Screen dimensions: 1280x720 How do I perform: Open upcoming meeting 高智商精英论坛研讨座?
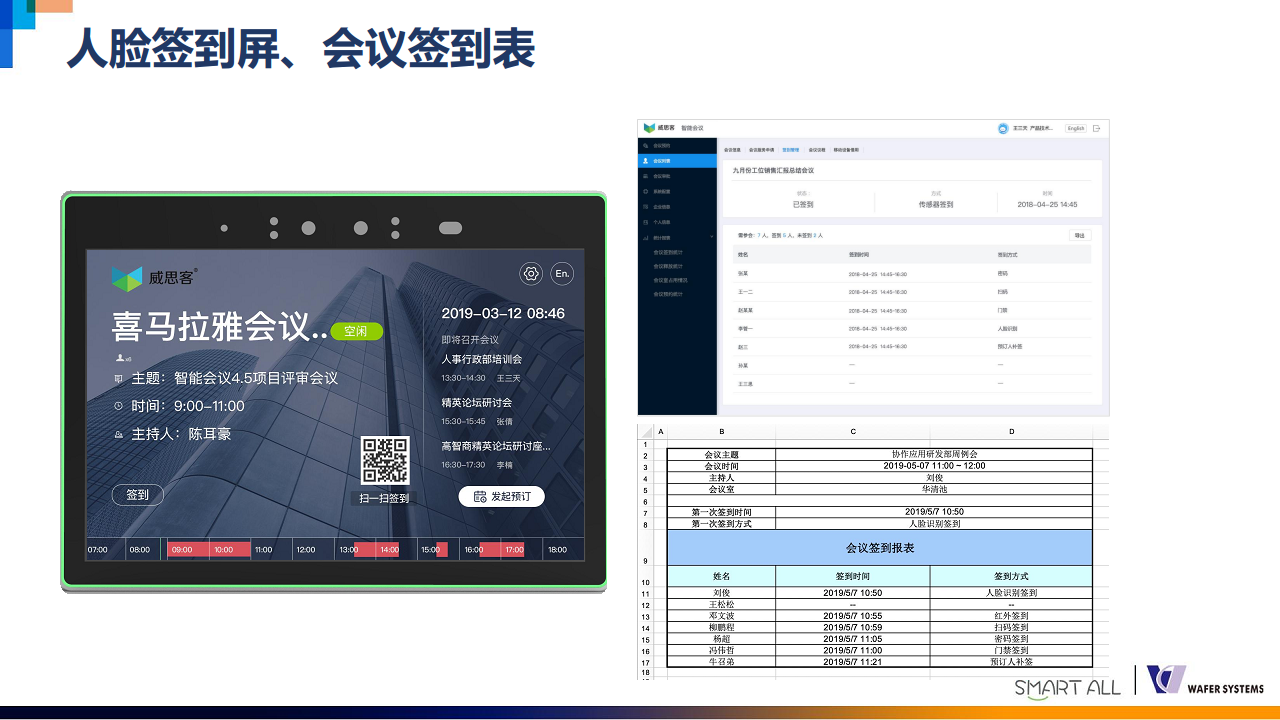pos(496,446)
